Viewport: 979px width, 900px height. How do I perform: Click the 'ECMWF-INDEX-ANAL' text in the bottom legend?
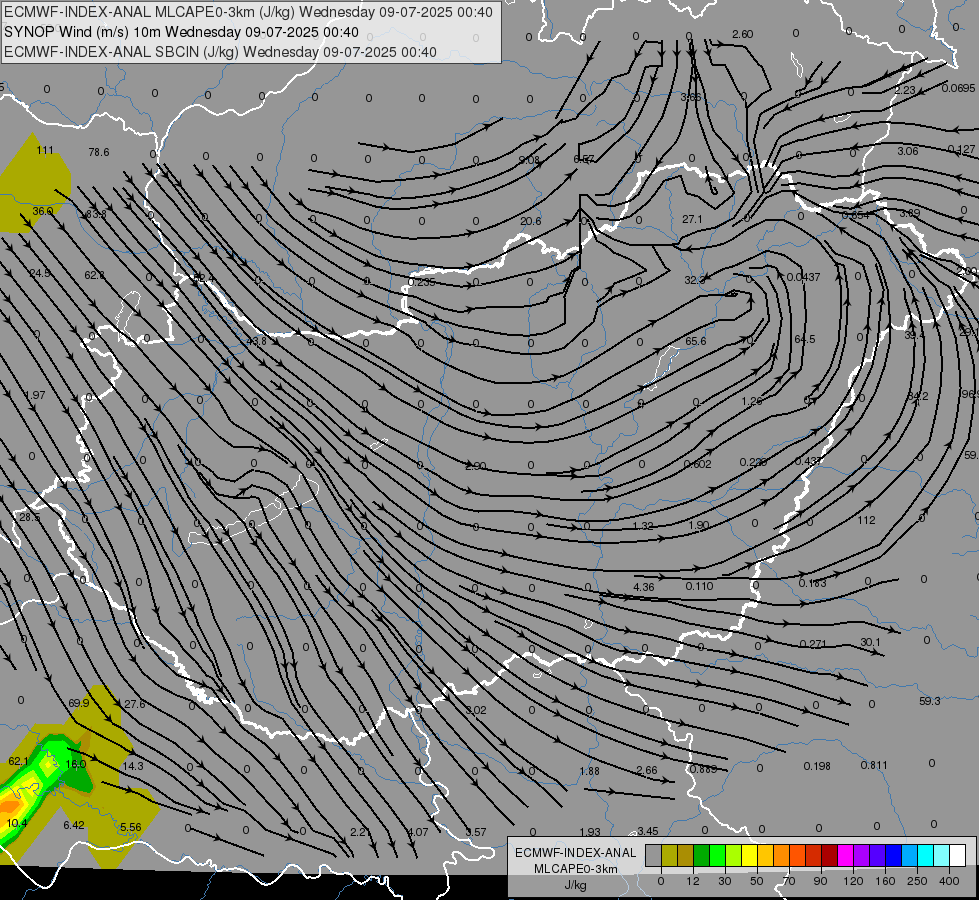[x=576, y=853]
